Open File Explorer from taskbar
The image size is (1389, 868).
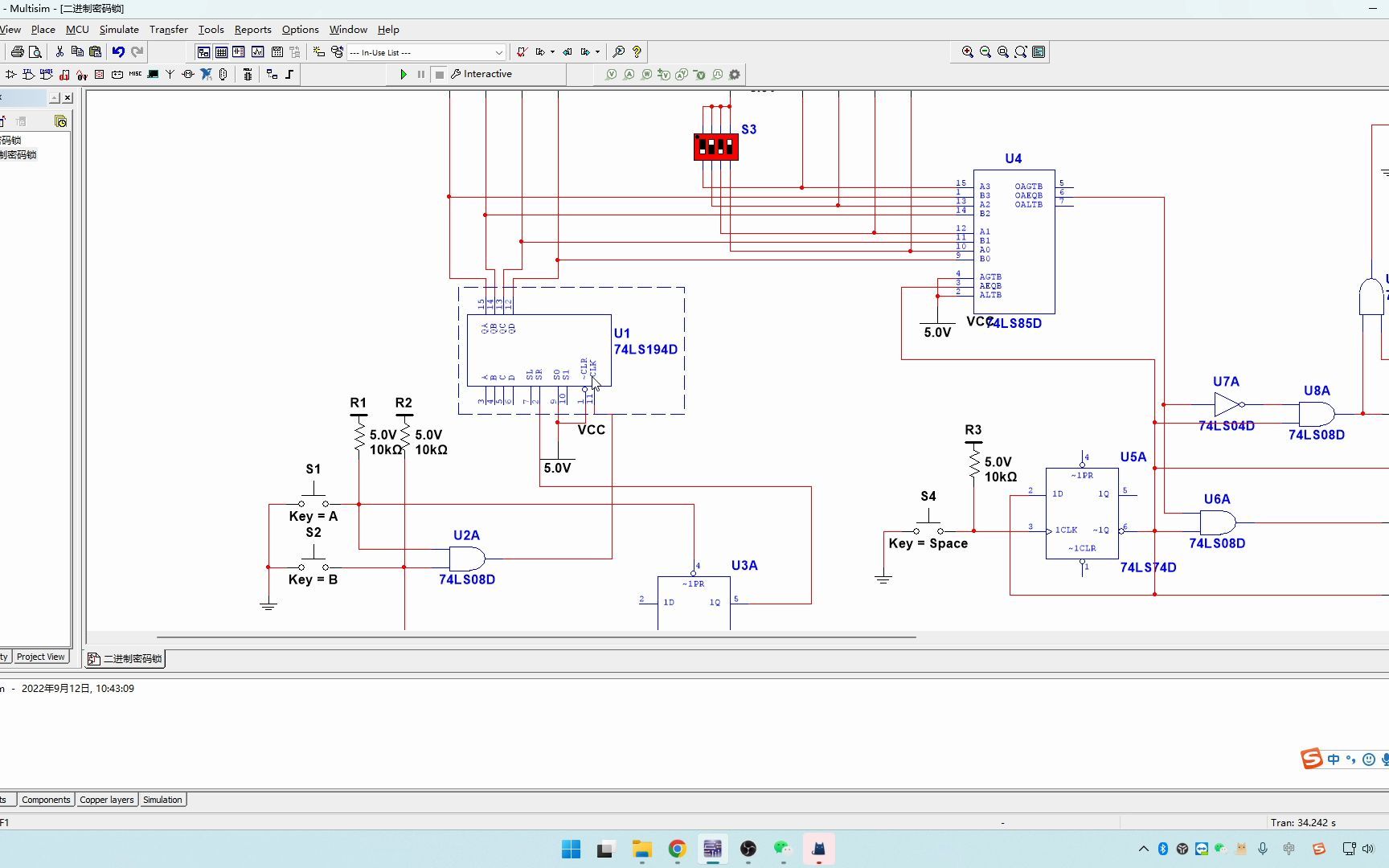click(x=641, y=849)
